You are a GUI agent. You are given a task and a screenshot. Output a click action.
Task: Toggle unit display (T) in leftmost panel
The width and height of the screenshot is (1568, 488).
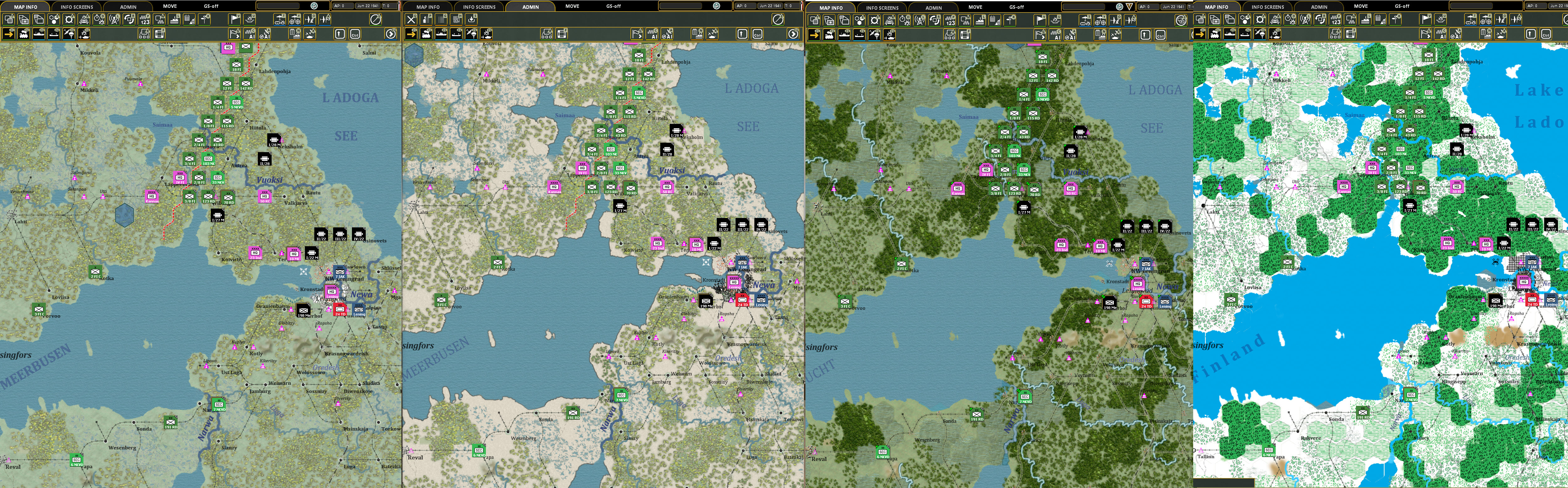click(x=8, y=19)
